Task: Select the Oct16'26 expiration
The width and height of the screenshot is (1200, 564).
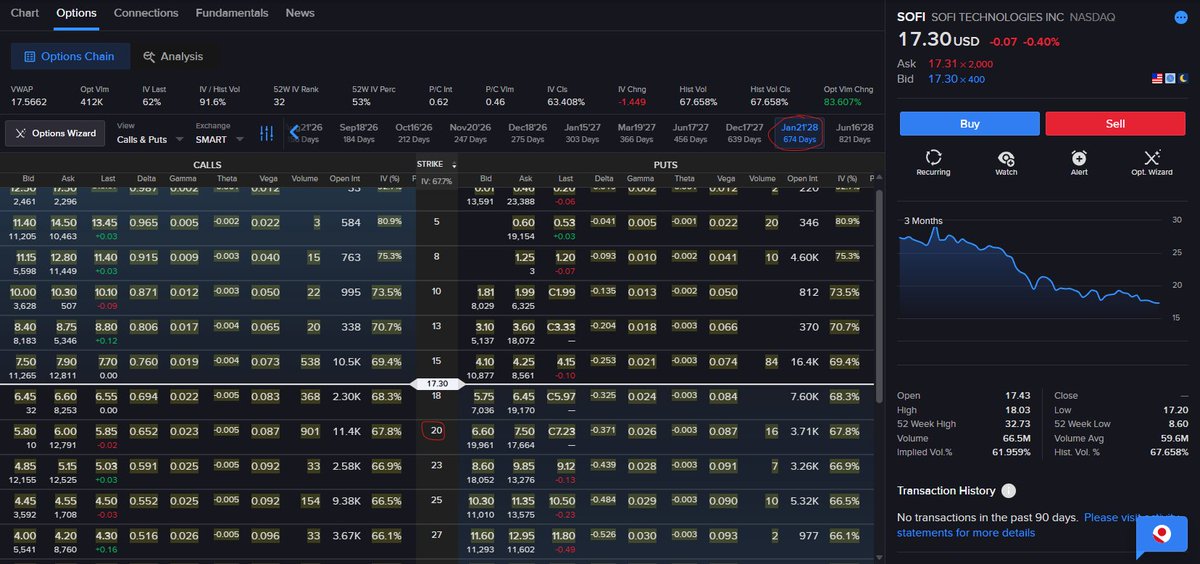Action: coord(414,133)
